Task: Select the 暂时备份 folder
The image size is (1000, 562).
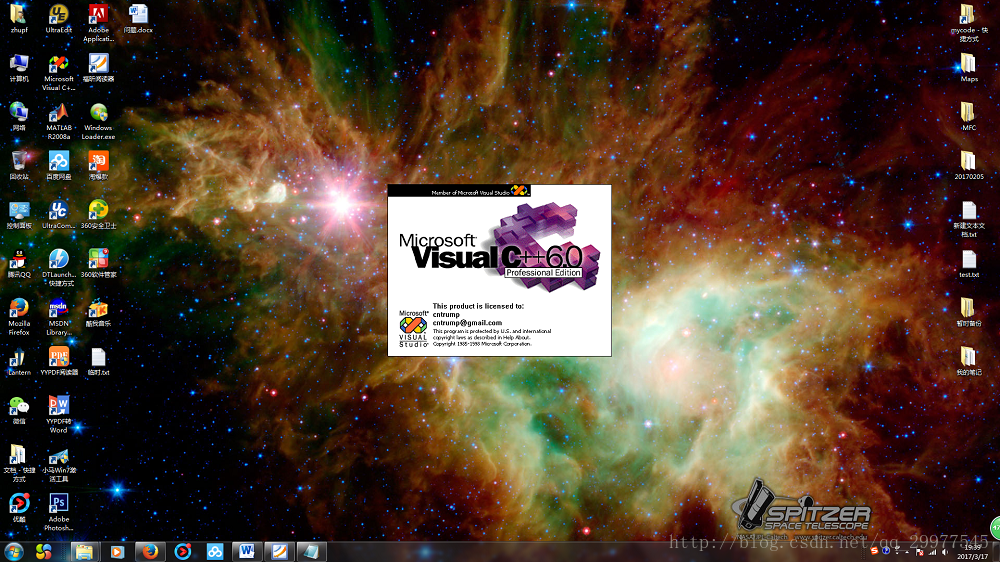Action: pos(969,313)
